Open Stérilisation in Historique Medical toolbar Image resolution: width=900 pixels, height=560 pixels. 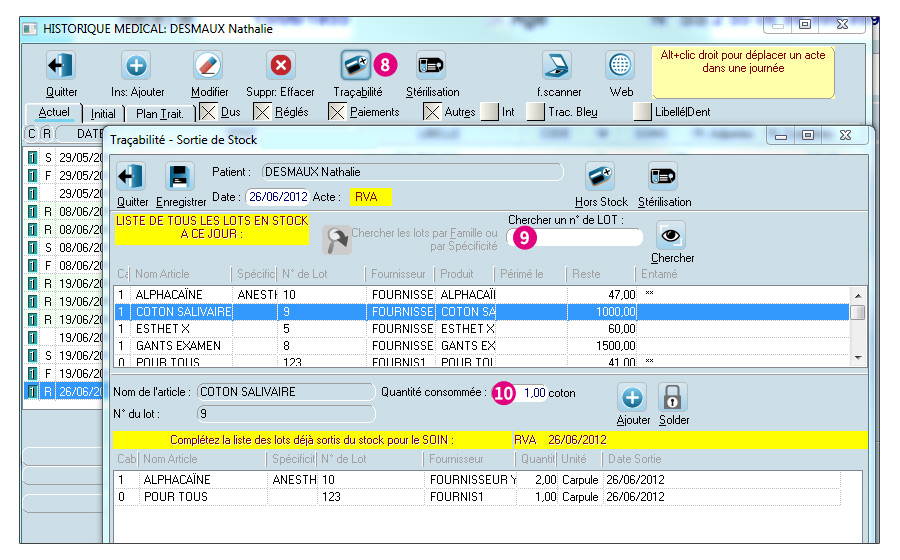(x=430, y=65)
